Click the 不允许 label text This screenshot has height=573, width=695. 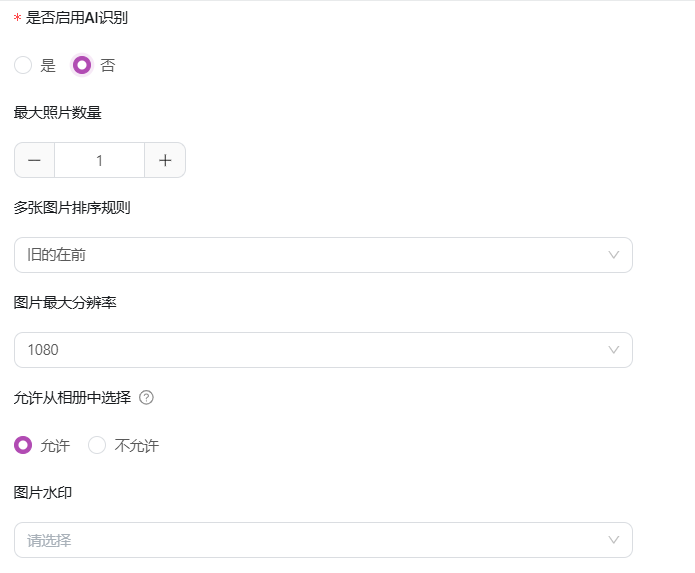(x=137, y=445)
